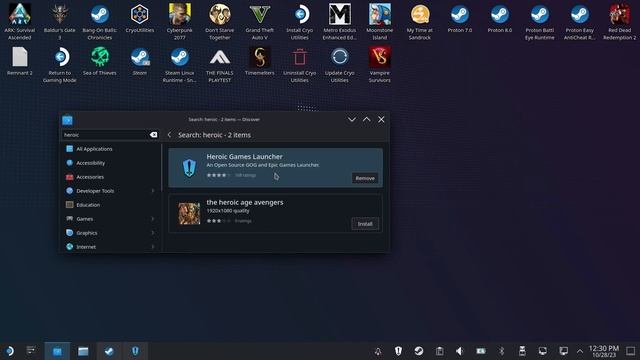Expand the Graphics category arrow
Viewport: 640px width, 360px height.
point(153,233)
